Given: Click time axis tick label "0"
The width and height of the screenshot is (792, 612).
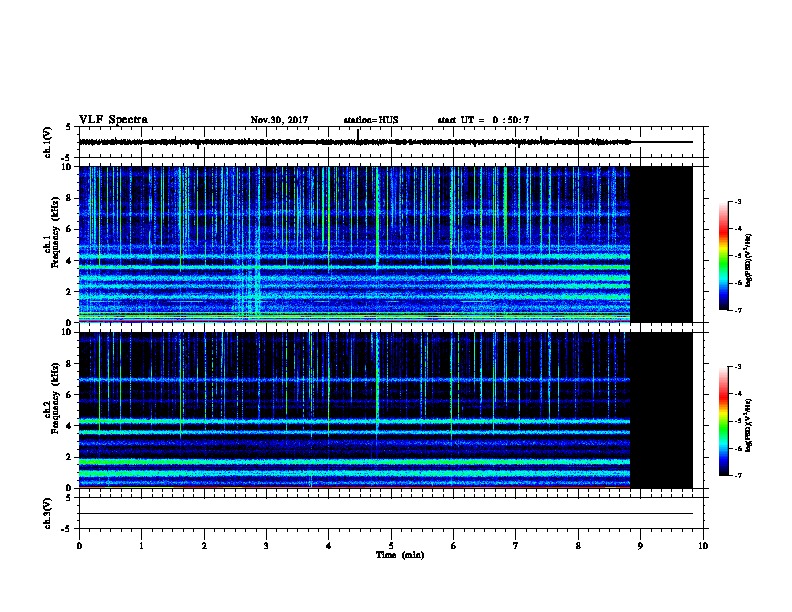Looking at the screenshot, I should pos(79,545).
